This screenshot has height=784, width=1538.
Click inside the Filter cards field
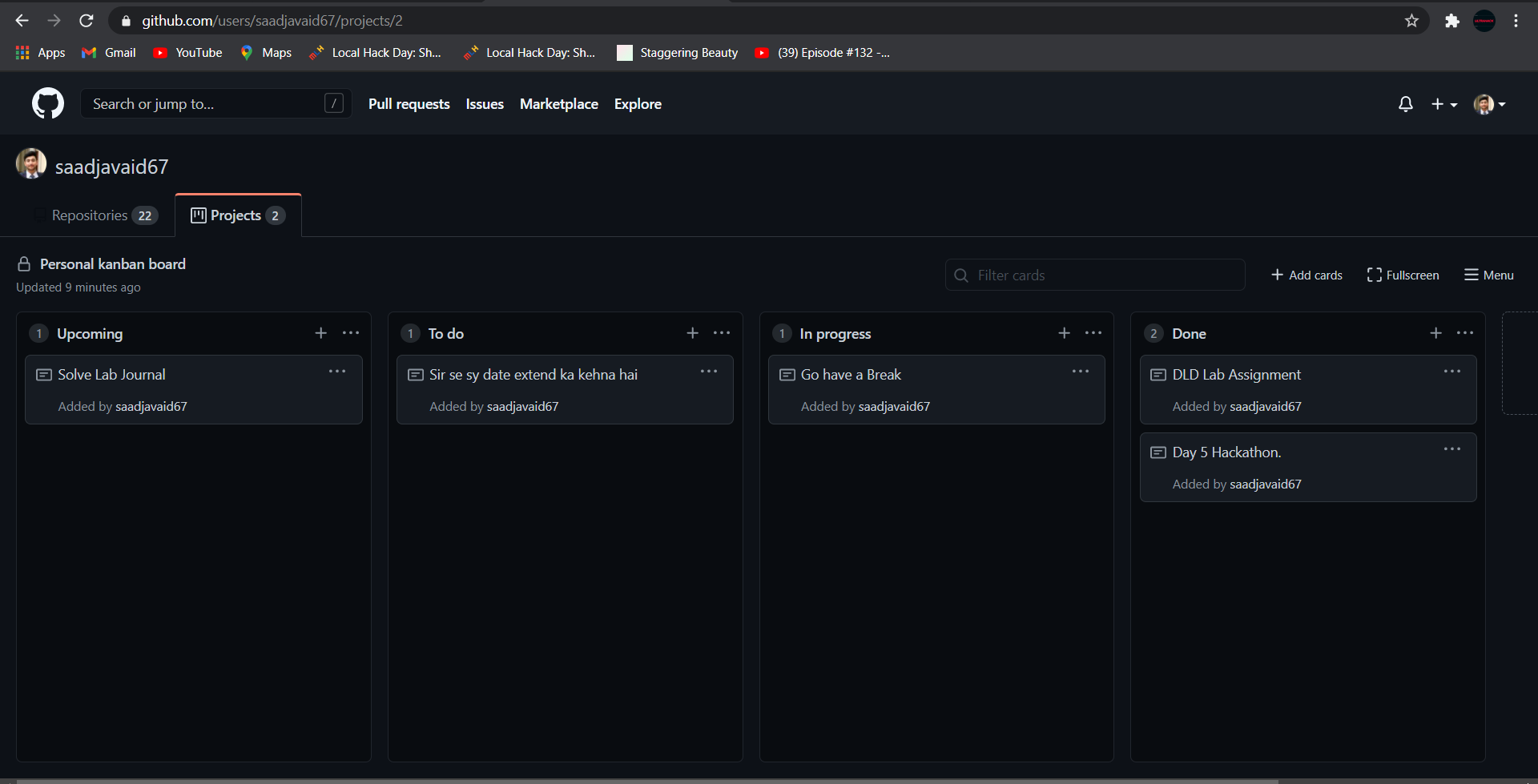(x=1094, y=275)
